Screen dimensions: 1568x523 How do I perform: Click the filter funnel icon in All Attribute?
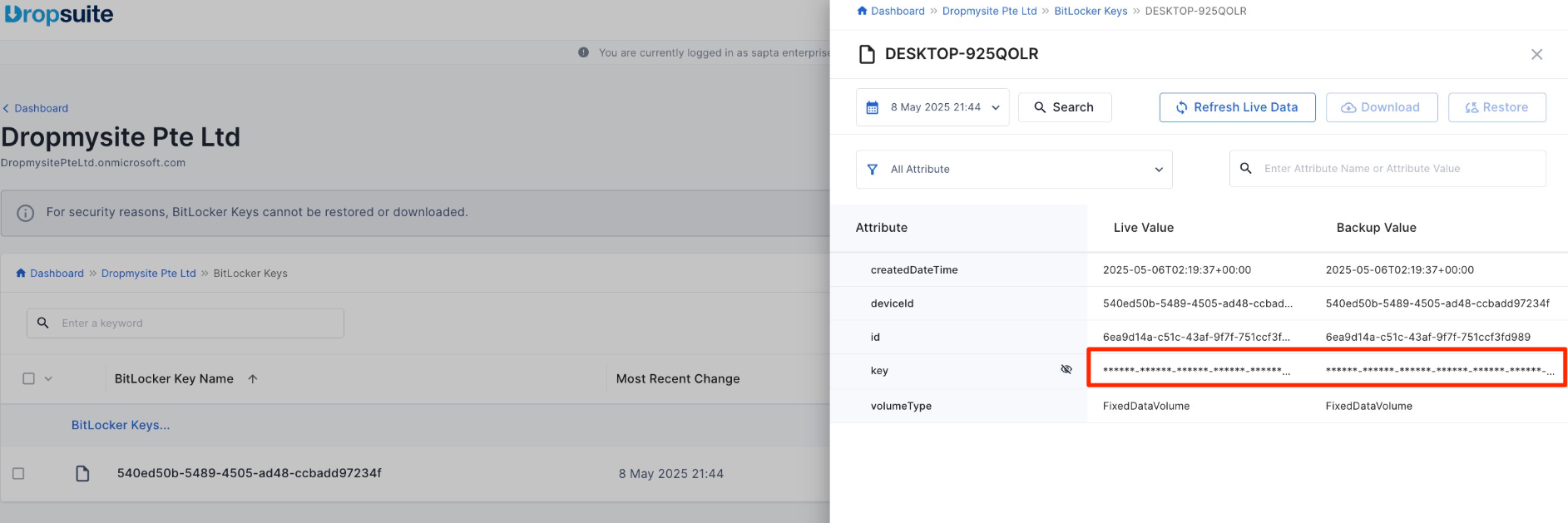(x=872, y=169)
